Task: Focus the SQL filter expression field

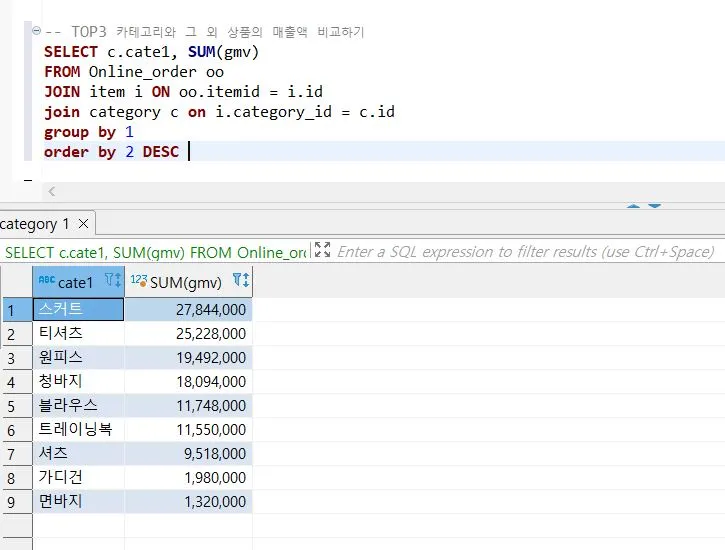Action: [525, 252]
